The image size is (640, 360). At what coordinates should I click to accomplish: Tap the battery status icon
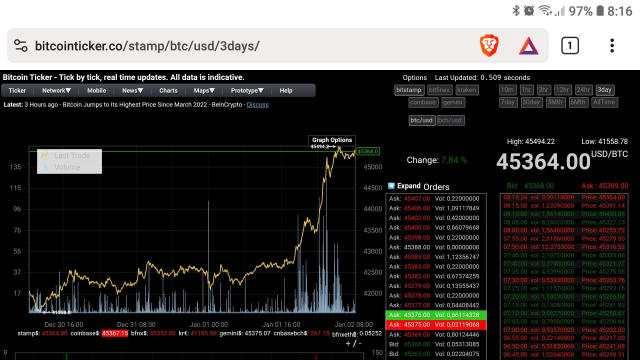point(600,11)
